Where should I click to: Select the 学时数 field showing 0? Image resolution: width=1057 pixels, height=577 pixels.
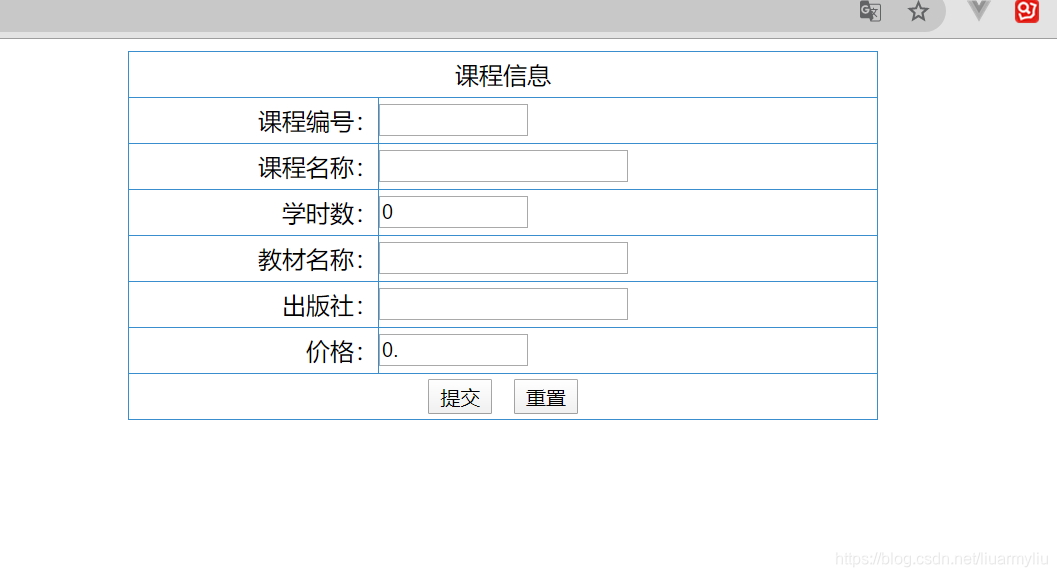click(x=452, y=211)
